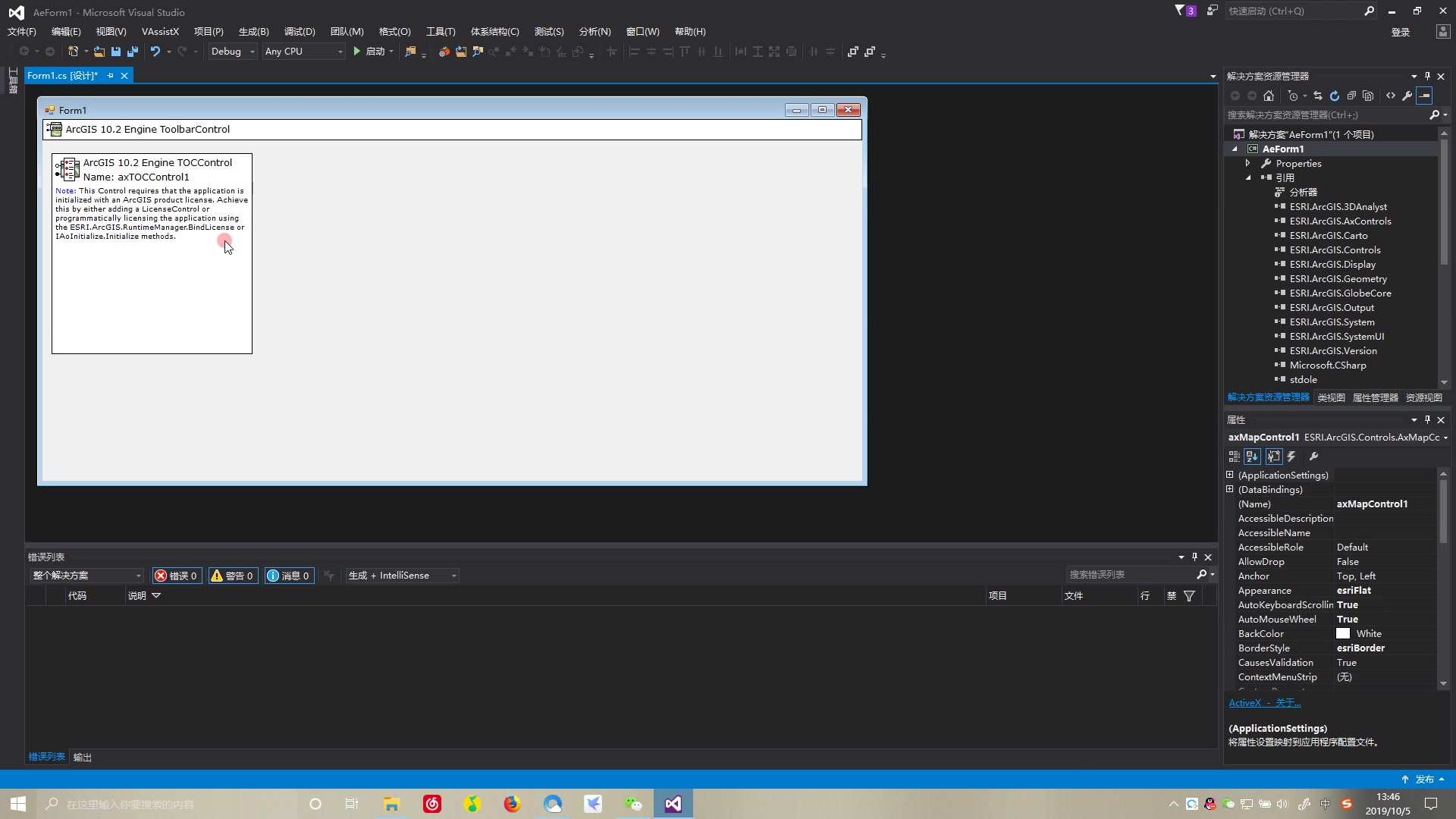1456x819 pixels.
Task: Open the Find in Files toolbar icon
Action: (410, 52)
